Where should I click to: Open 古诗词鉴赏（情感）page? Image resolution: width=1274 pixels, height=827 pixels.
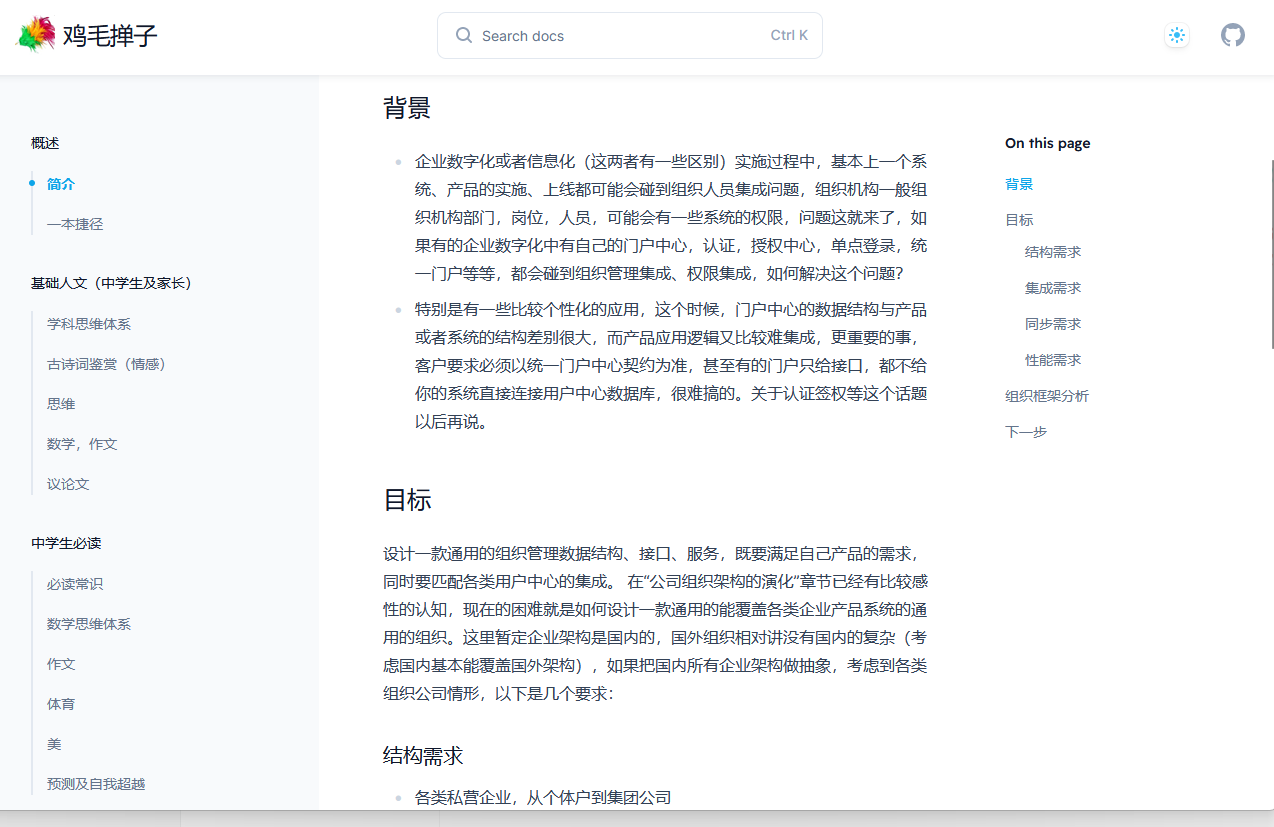(109, 363)
